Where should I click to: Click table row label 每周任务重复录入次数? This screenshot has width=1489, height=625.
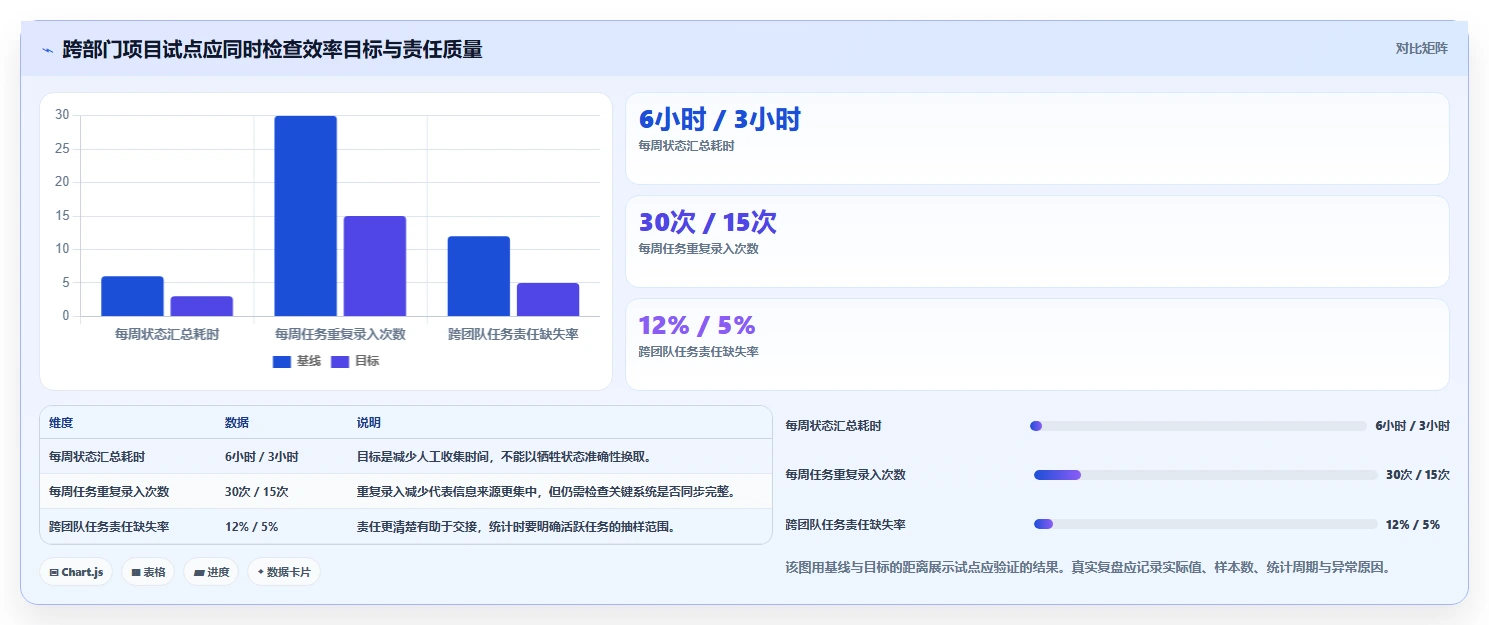[x=109, y=492]
